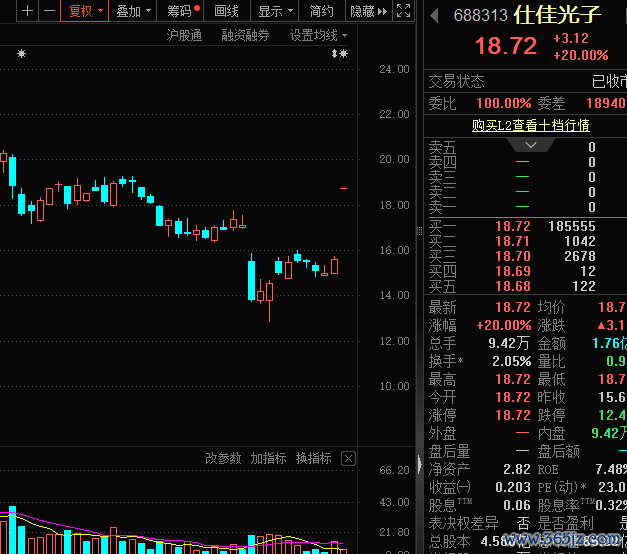
Task: Click stock name 仕佳光子
Action: [x=557, y=15]
